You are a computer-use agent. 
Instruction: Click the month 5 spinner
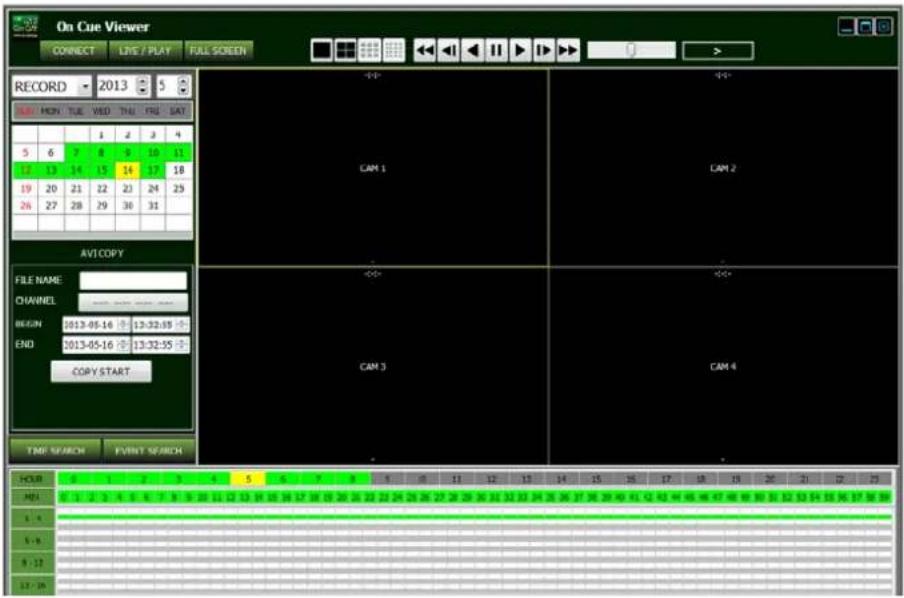pos(183,86)
